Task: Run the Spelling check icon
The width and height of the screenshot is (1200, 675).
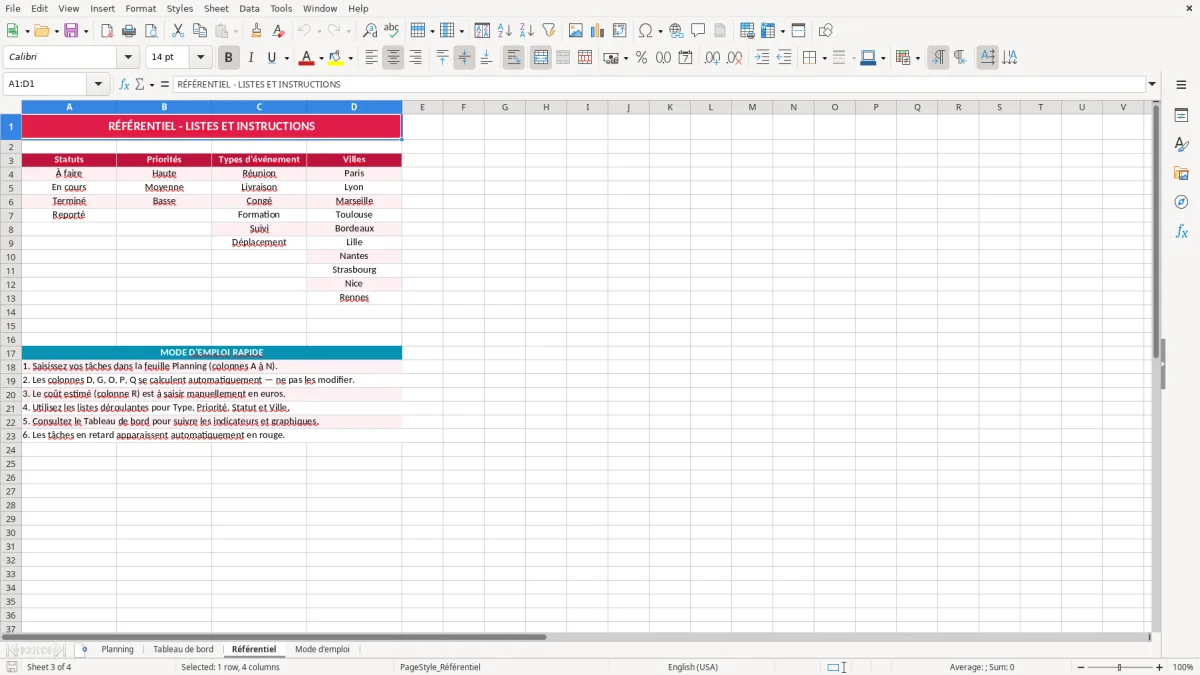Action: pos(392,31)
